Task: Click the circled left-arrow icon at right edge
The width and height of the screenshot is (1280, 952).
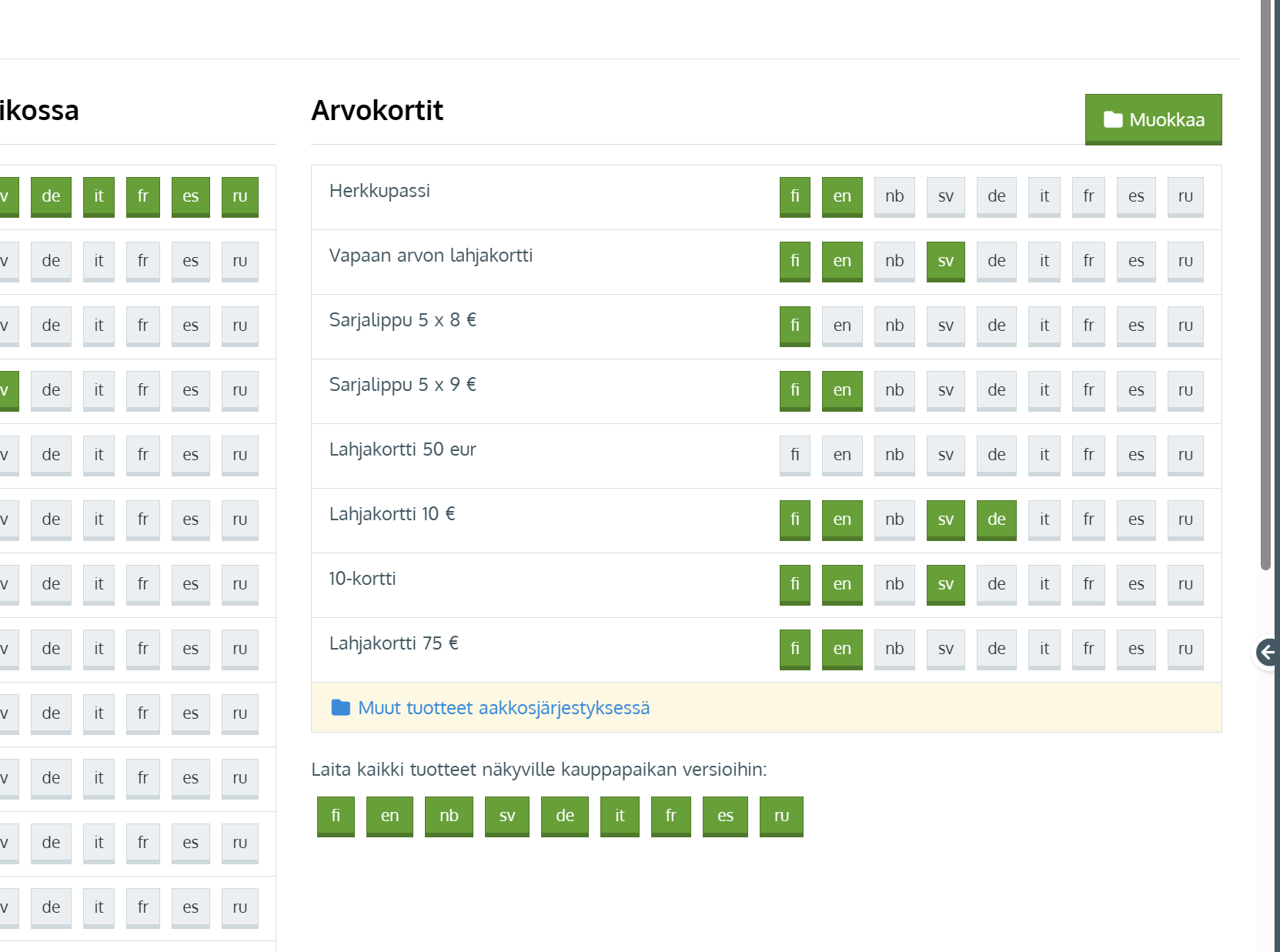Action: coord(1267,653)
